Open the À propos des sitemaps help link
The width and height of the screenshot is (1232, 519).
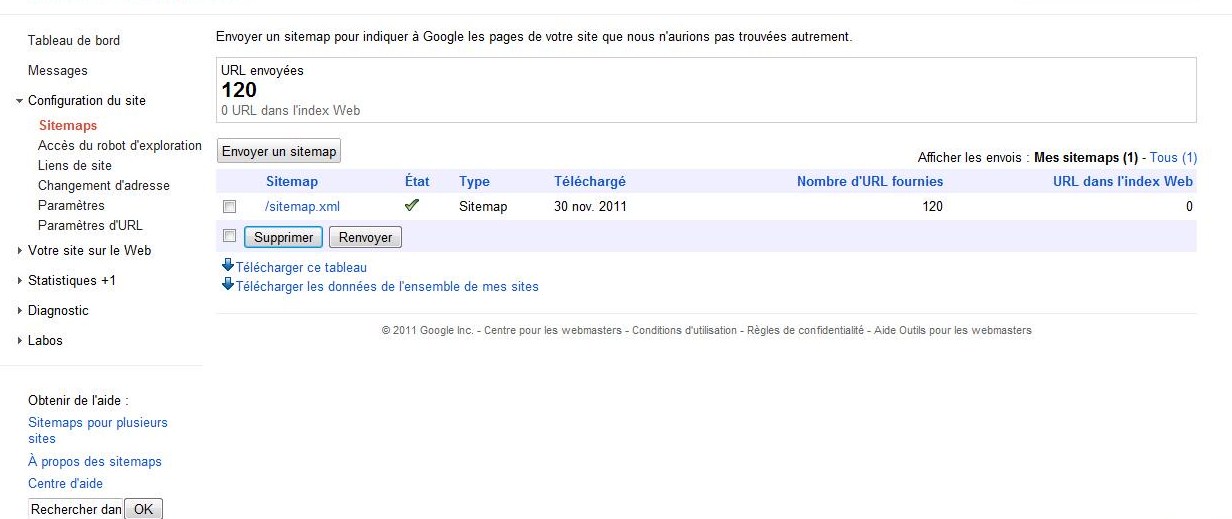[x=95, y=462]
